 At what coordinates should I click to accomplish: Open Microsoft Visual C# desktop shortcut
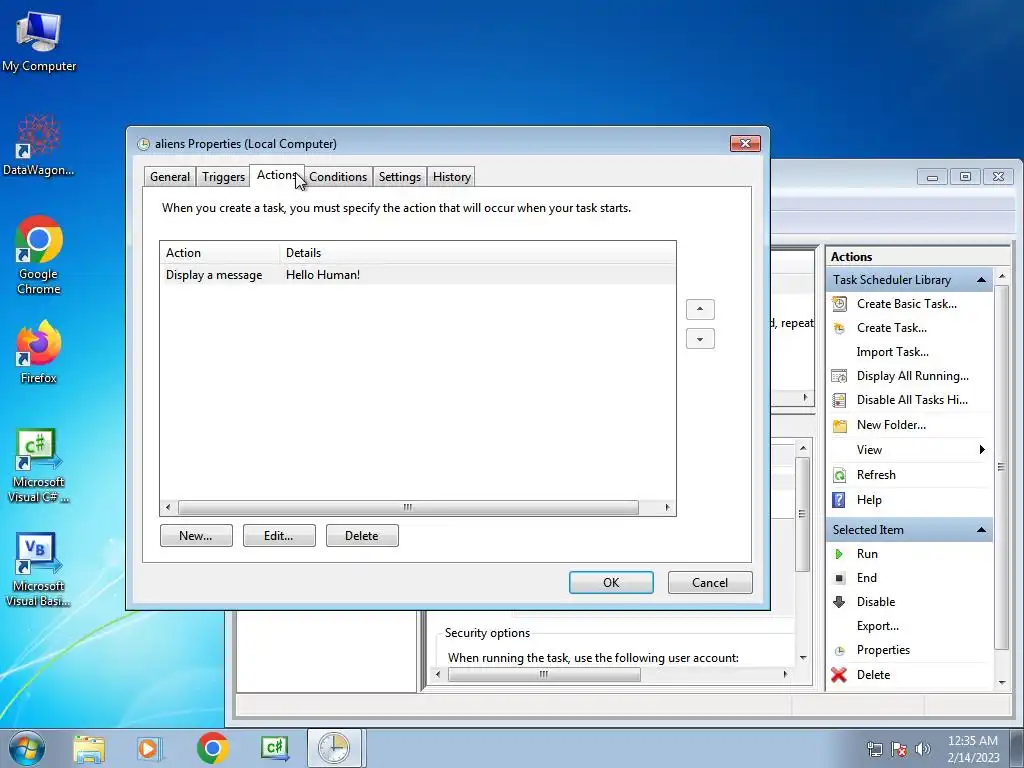39,466
